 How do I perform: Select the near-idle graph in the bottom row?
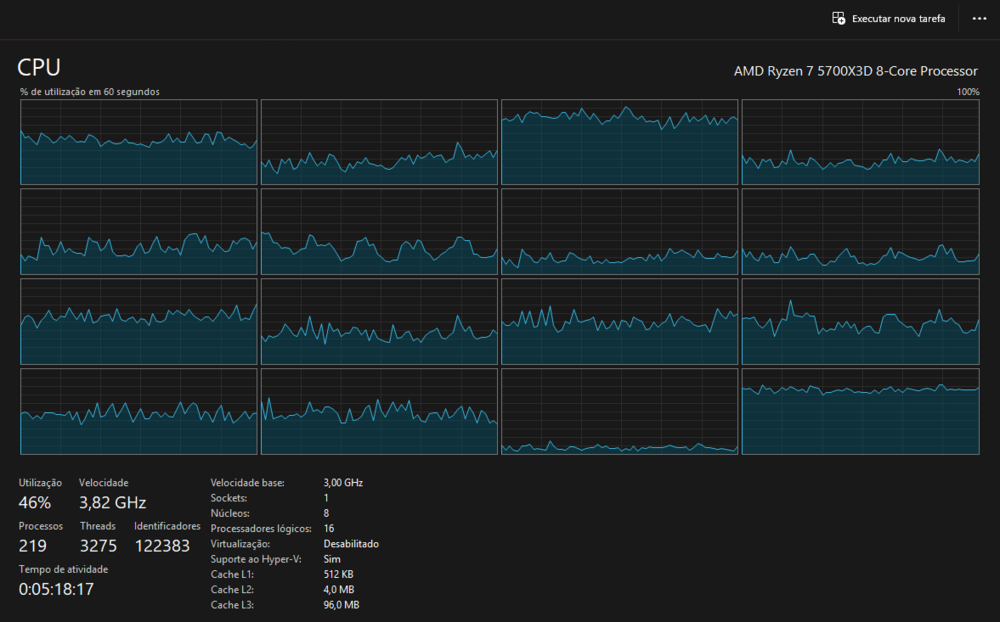click(619, 411)
